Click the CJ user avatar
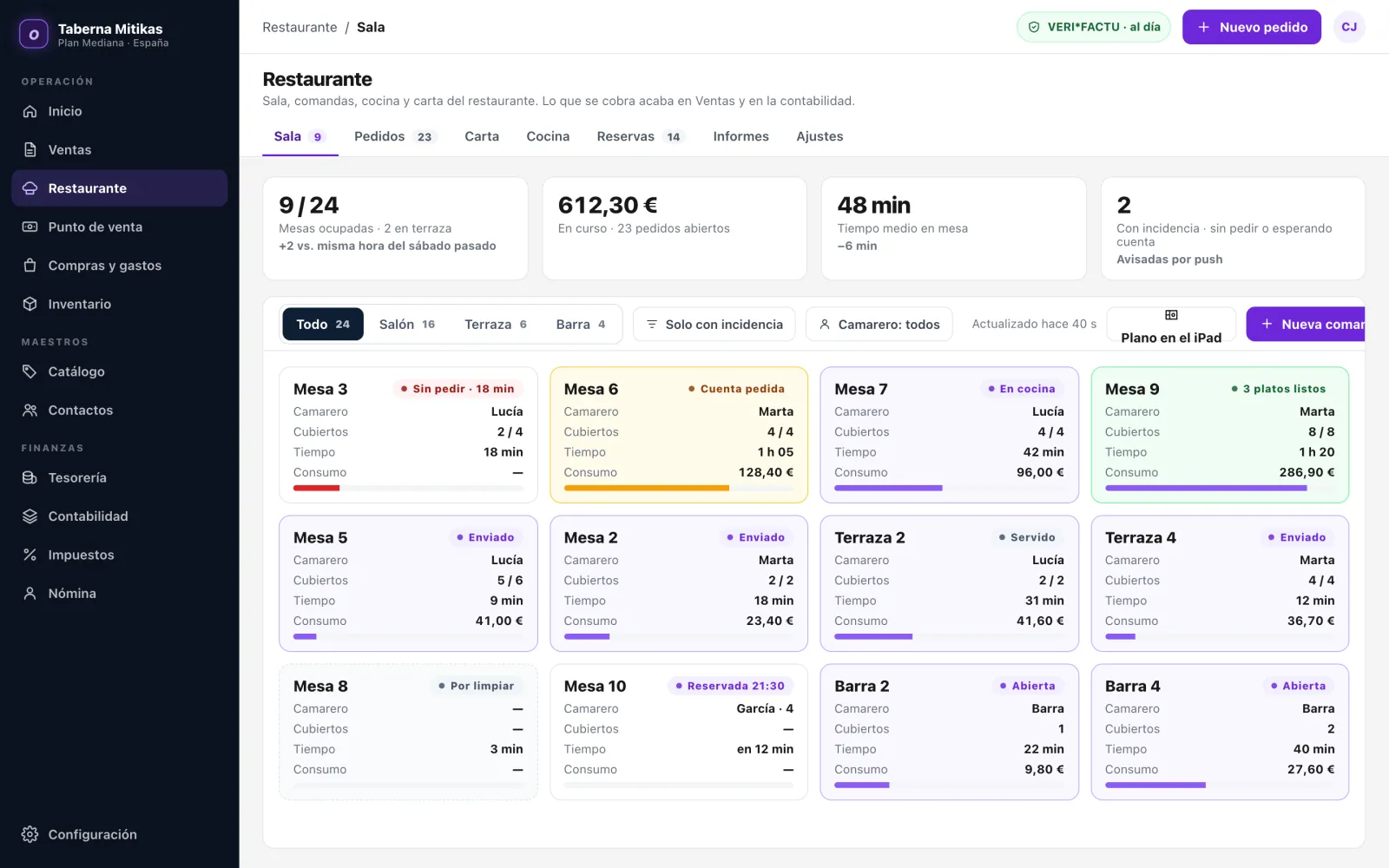Viewport: 1389px width, 868px height. 1349,27
